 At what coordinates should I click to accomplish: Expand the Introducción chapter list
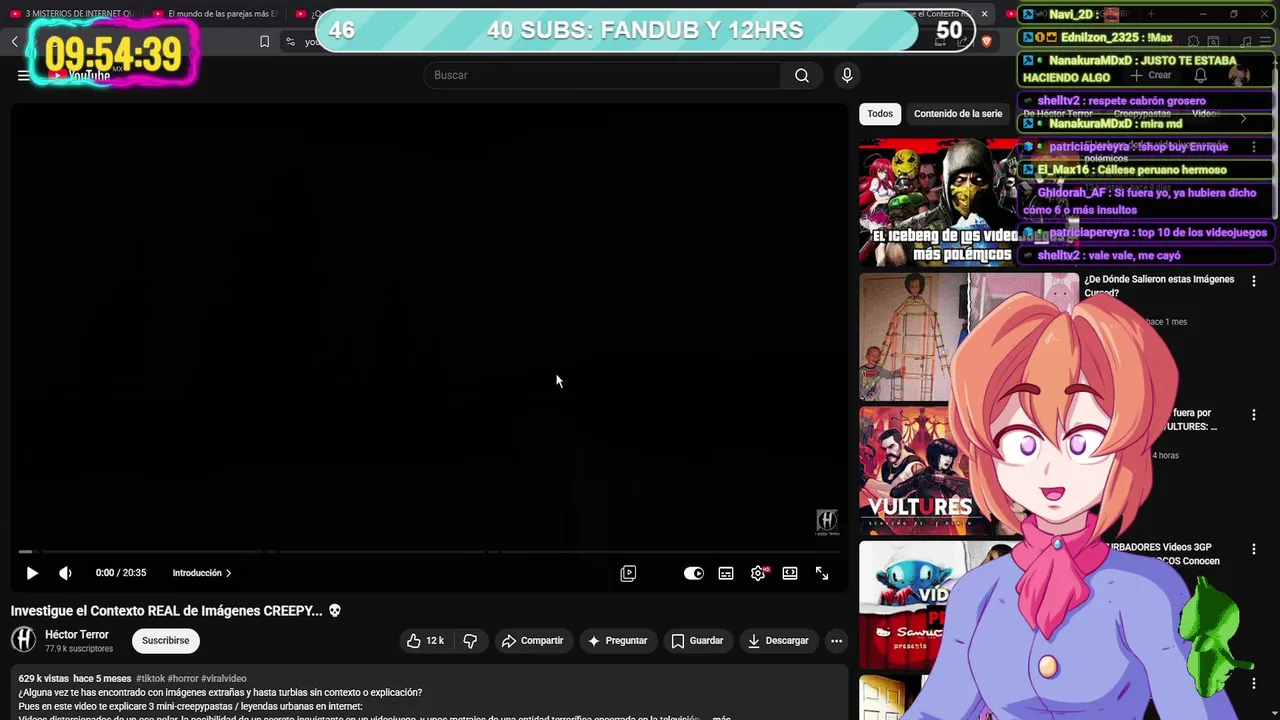tap(202, 573)
